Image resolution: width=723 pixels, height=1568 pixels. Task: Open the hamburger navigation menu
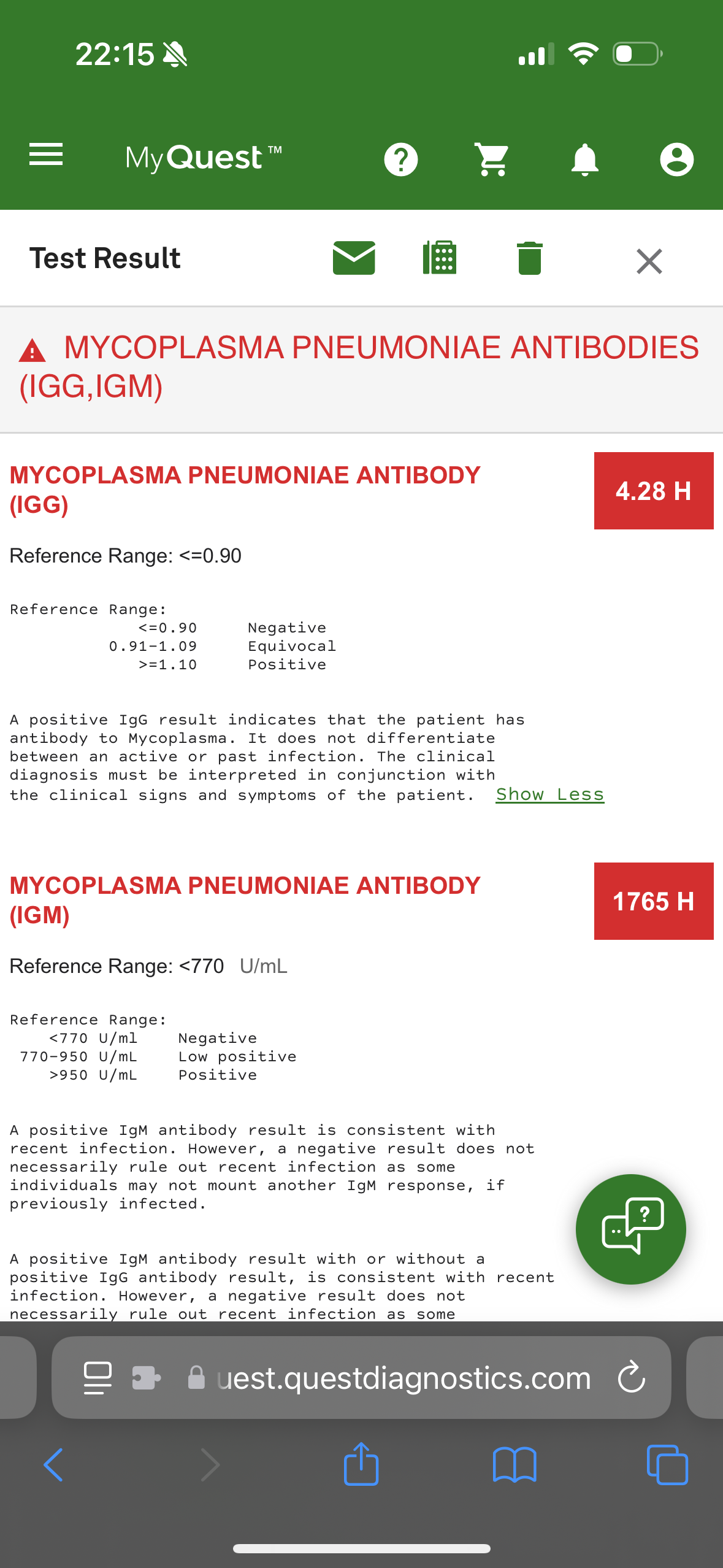46,155
